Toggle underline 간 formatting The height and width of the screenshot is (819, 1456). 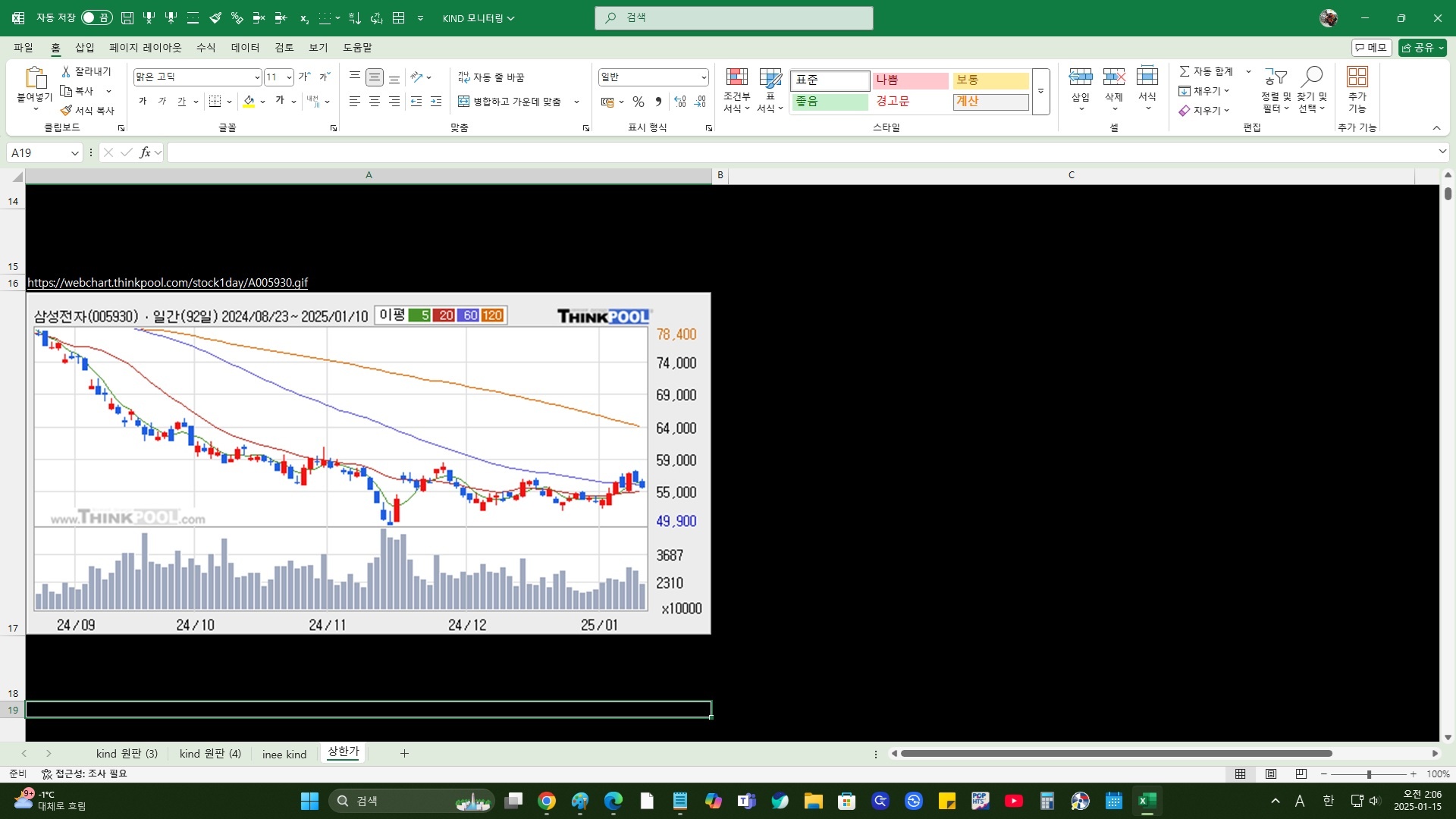tap(182, 102)
